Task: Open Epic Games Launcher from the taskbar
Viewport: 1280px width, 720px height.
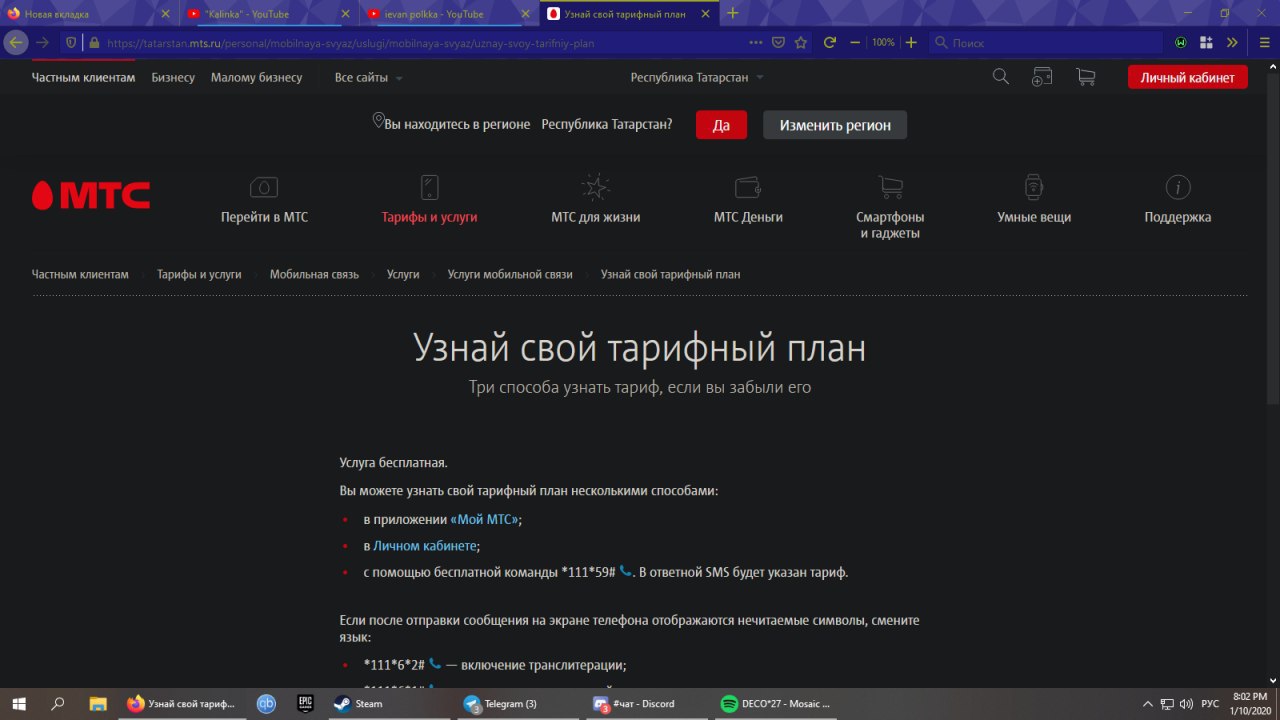Action: tap(305, 704)
